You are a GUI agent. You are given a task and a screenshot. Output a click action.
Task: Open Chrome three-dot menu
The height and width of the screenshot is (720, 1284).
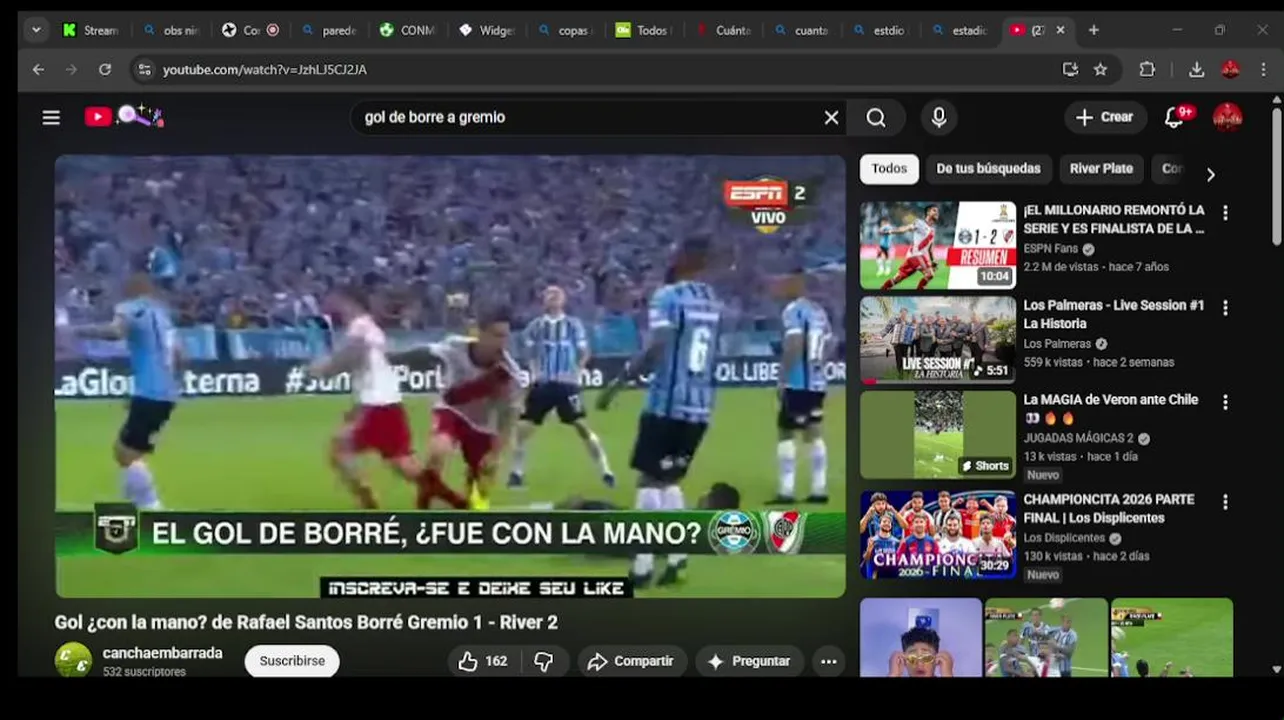pyautogui.click(x=1264, y=69)
